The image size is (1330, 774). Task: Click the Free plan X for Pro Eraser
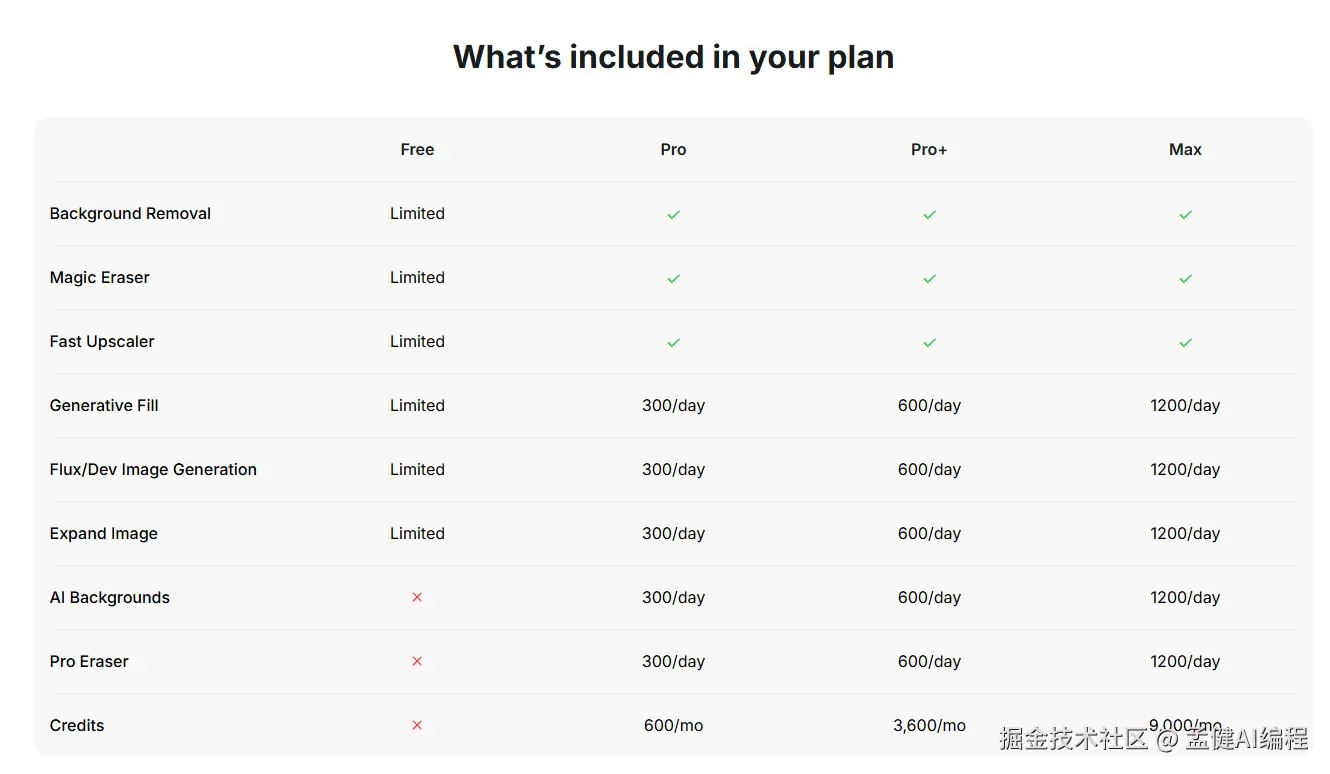(417, 661)
